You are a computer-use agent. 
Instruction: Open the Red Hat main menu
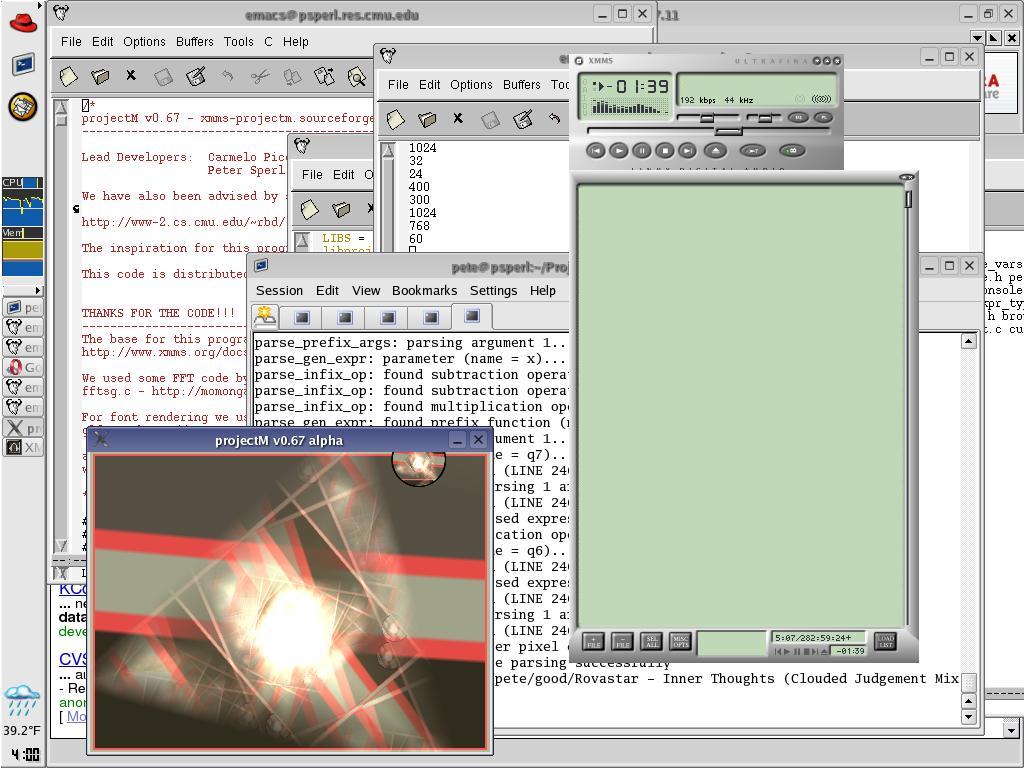22,22
